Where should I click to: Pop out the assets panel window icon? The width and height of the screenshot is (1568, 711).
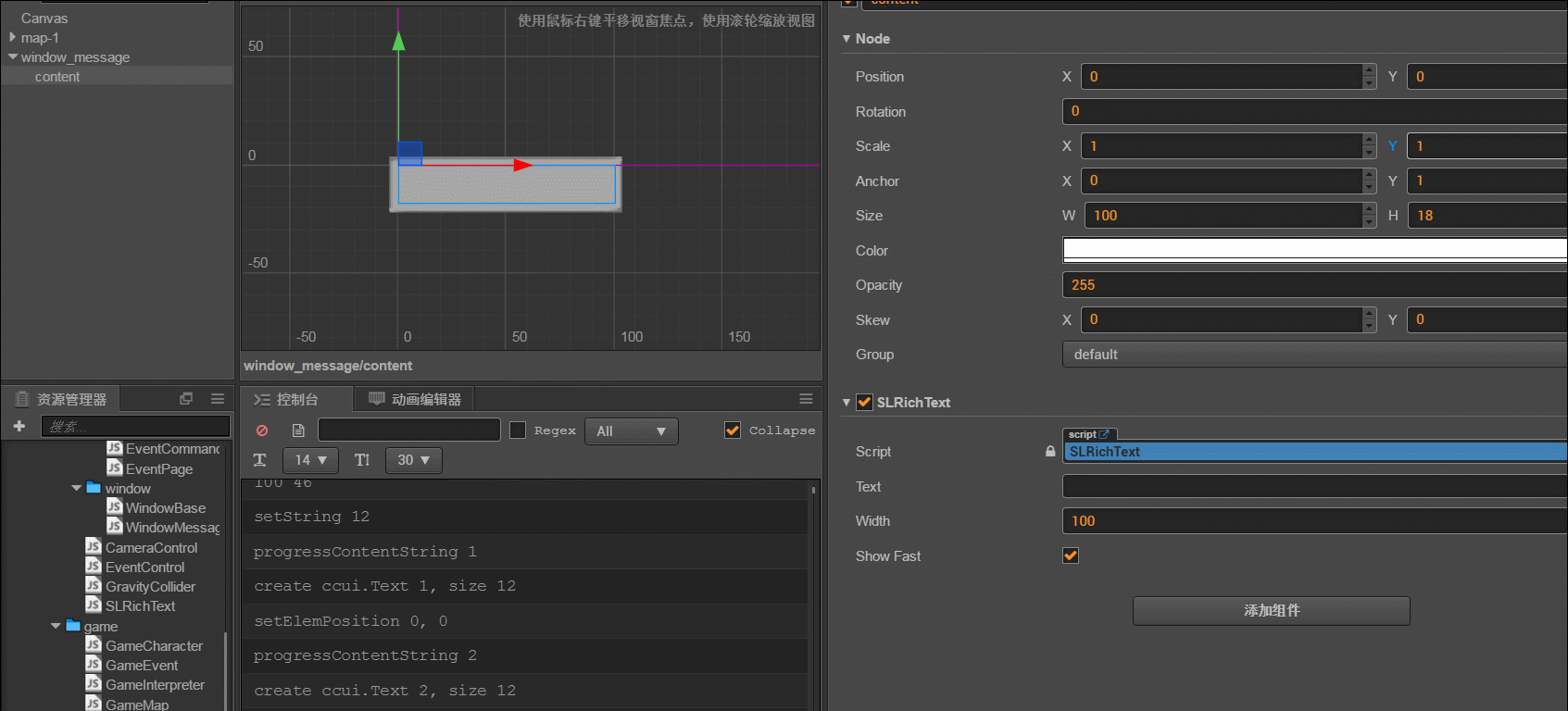click(186, 399)
